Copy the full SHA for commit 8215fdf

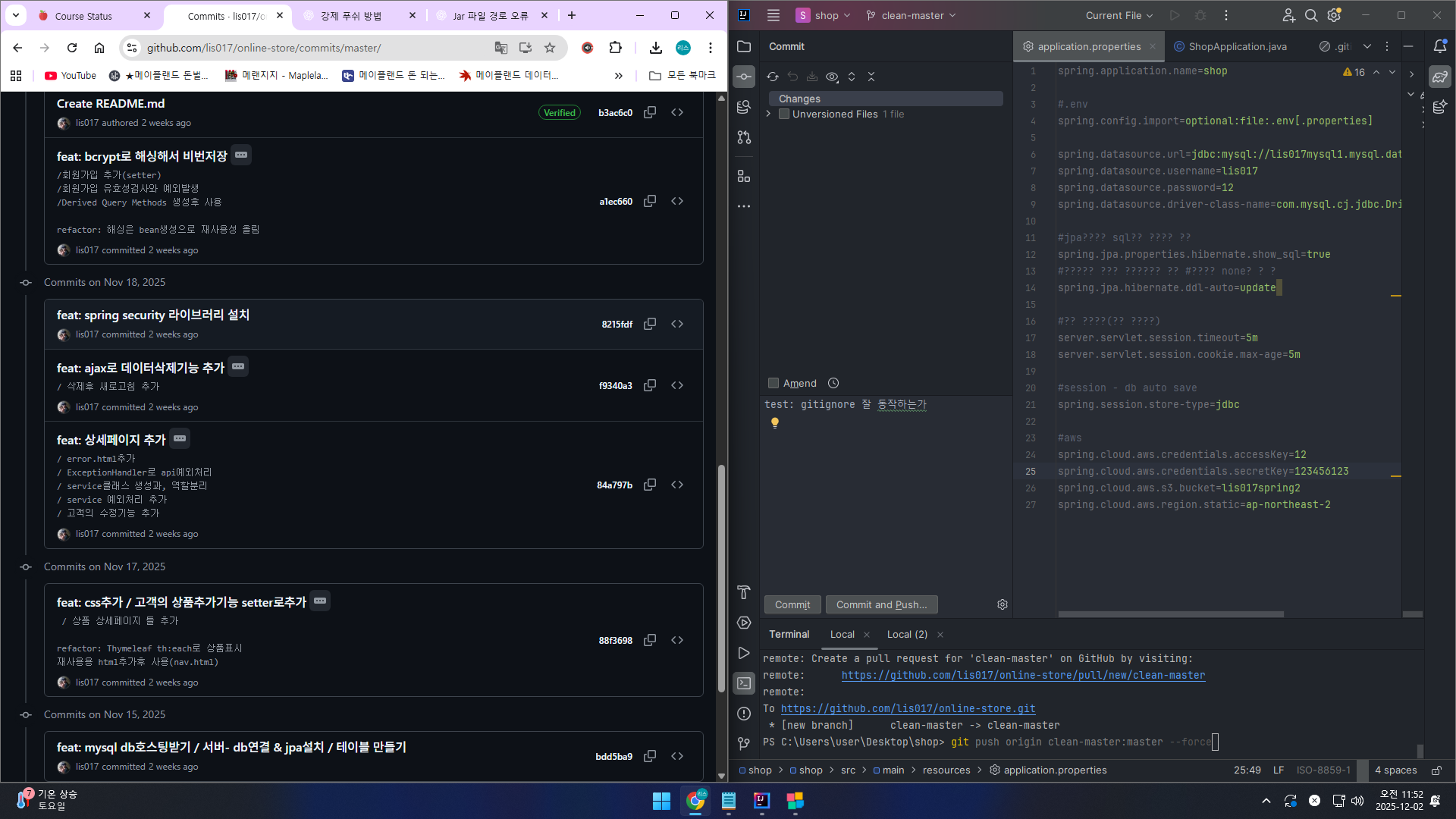click(x=650, y=324)
